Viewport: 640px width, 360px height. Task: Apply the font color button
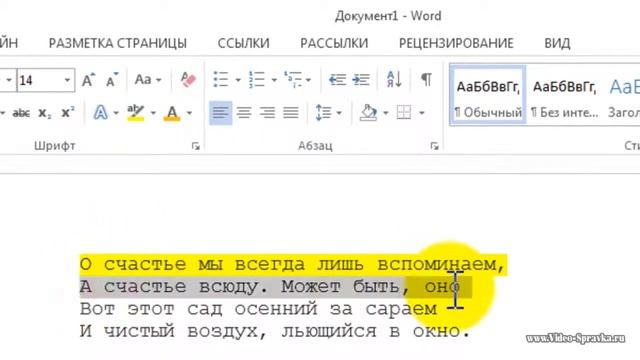(x=172, y=113)
